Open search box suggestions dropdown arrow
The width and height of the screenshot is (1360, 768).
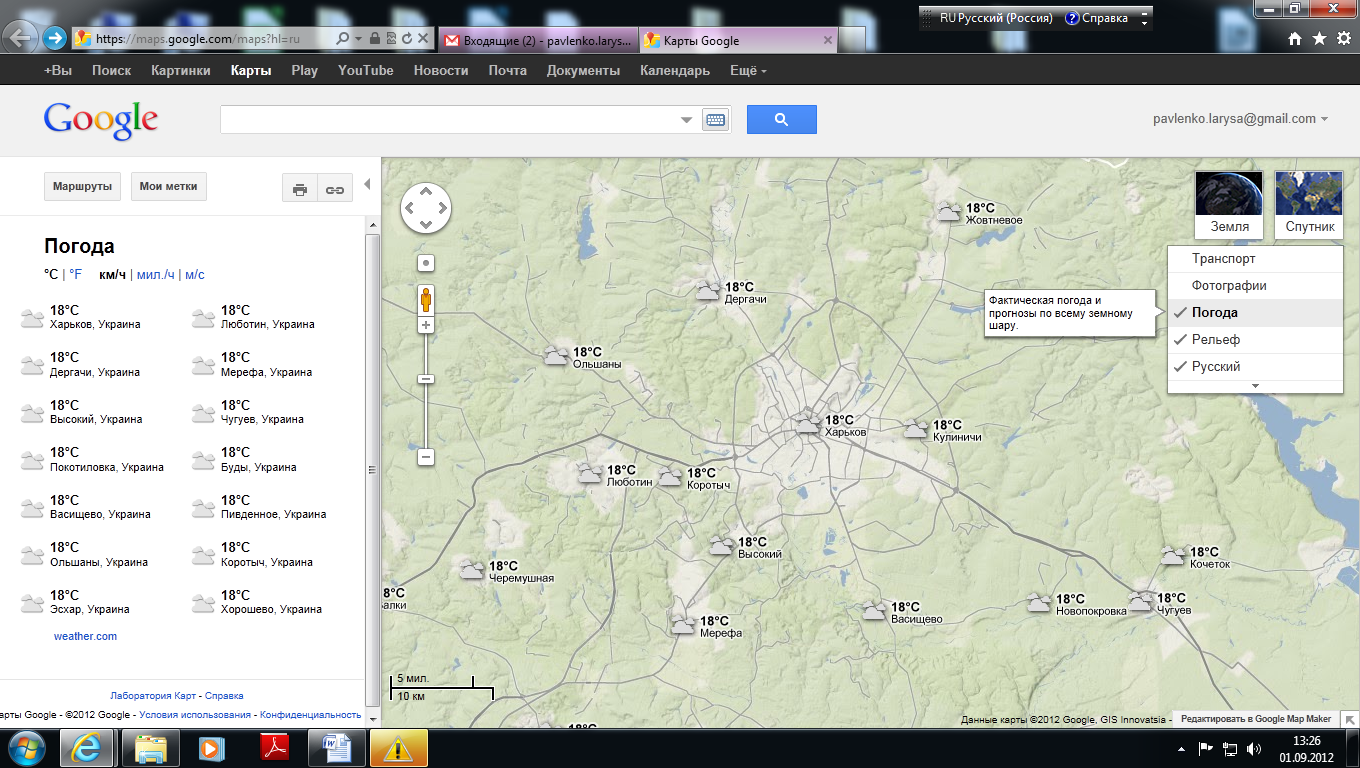click(686, 120)
